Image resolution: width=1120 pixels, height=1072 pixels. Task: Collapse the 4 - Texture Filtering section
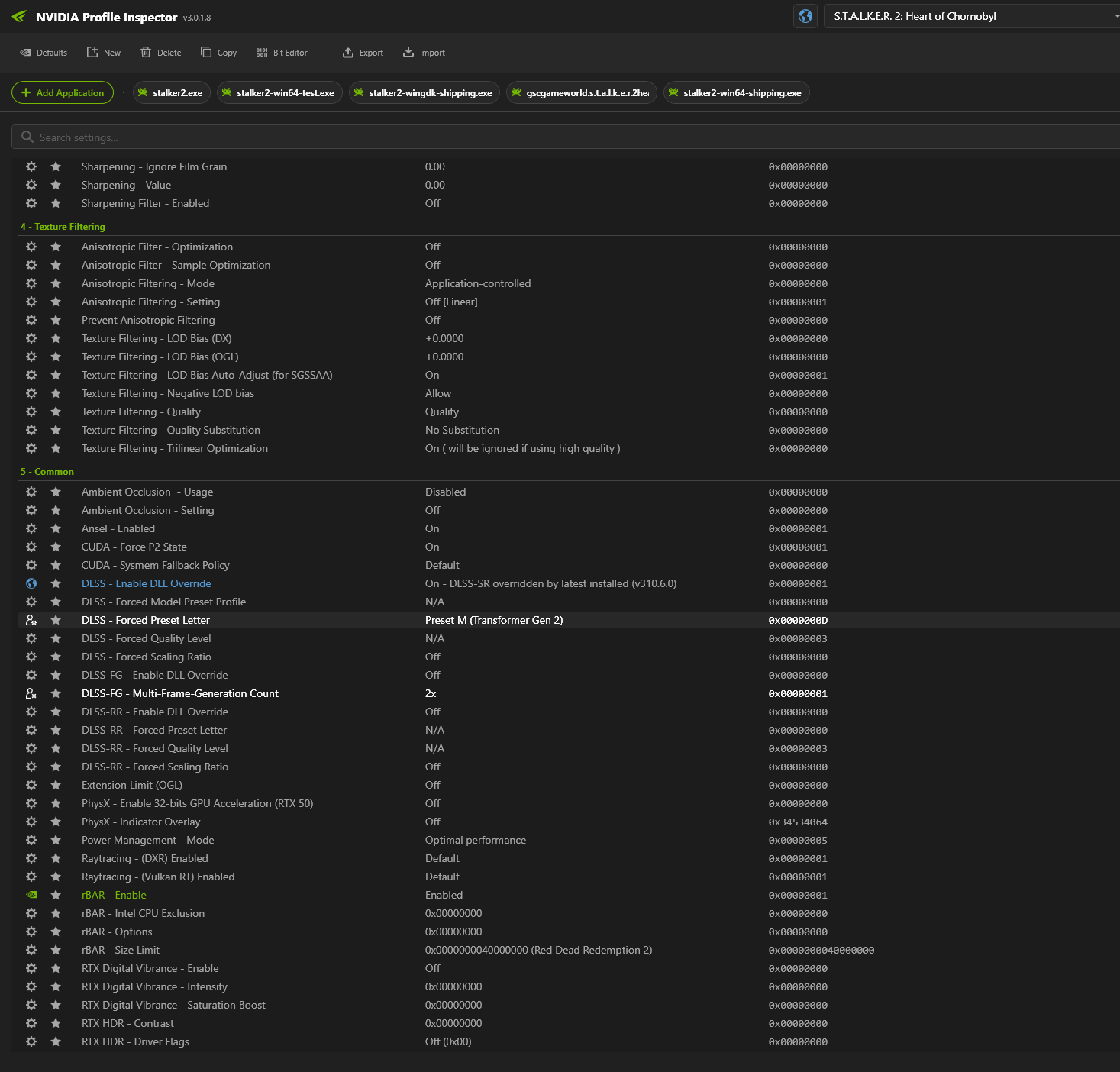pos(63,227)
